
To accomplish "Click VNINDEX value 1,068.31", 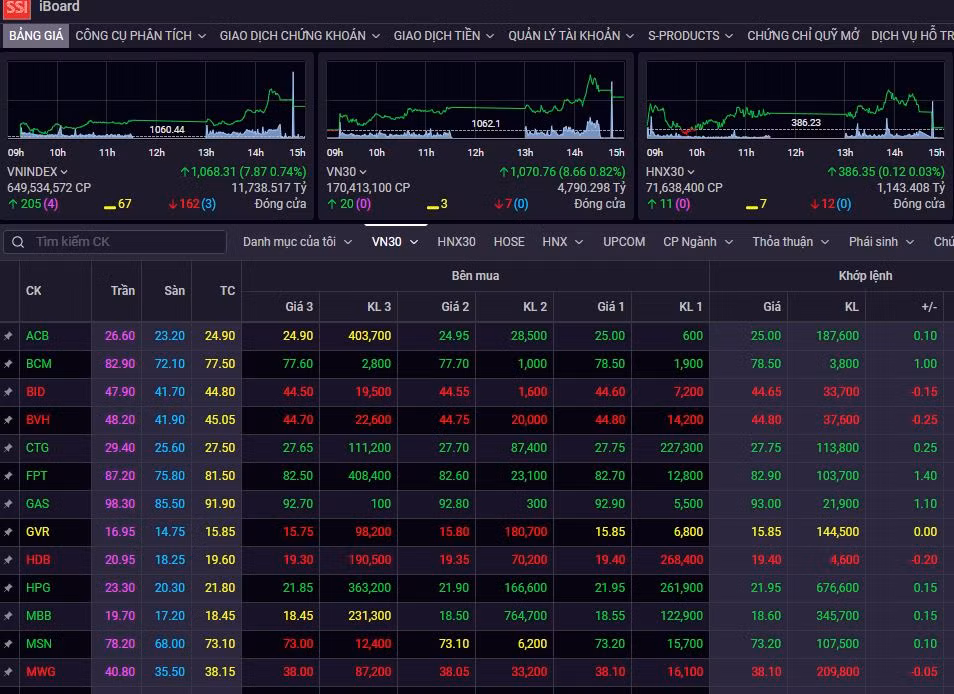I will tap(213, 172).
